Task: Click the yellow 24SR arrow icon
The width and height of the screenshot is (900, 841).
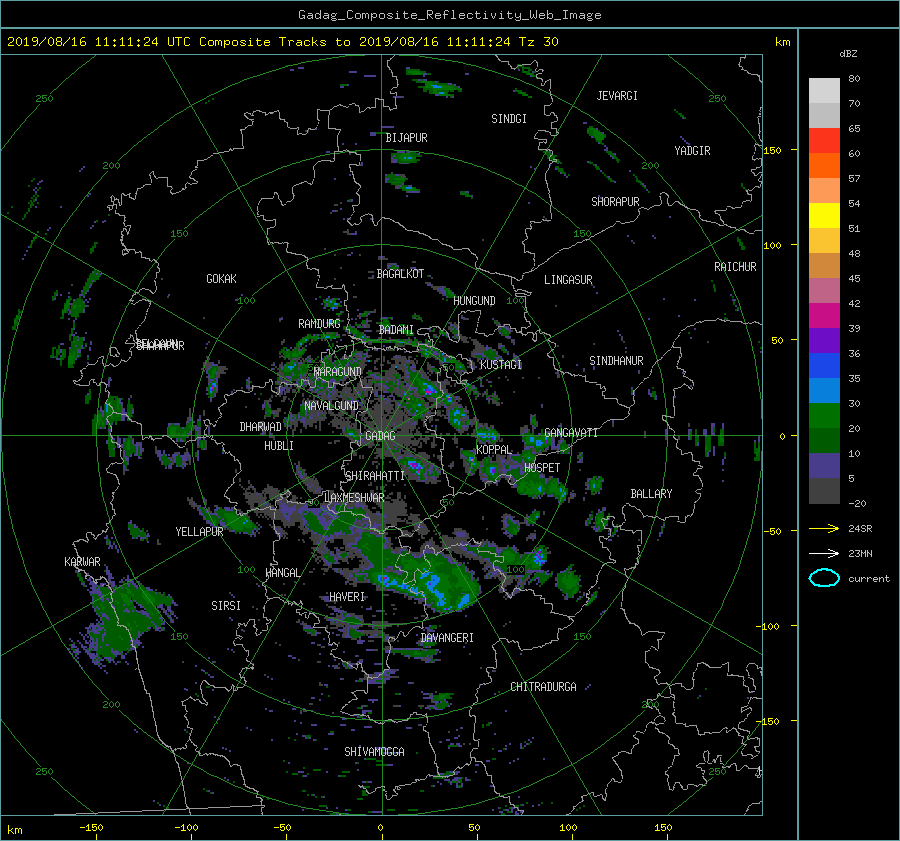Action: pyautogui.click(x=824, y=528)
